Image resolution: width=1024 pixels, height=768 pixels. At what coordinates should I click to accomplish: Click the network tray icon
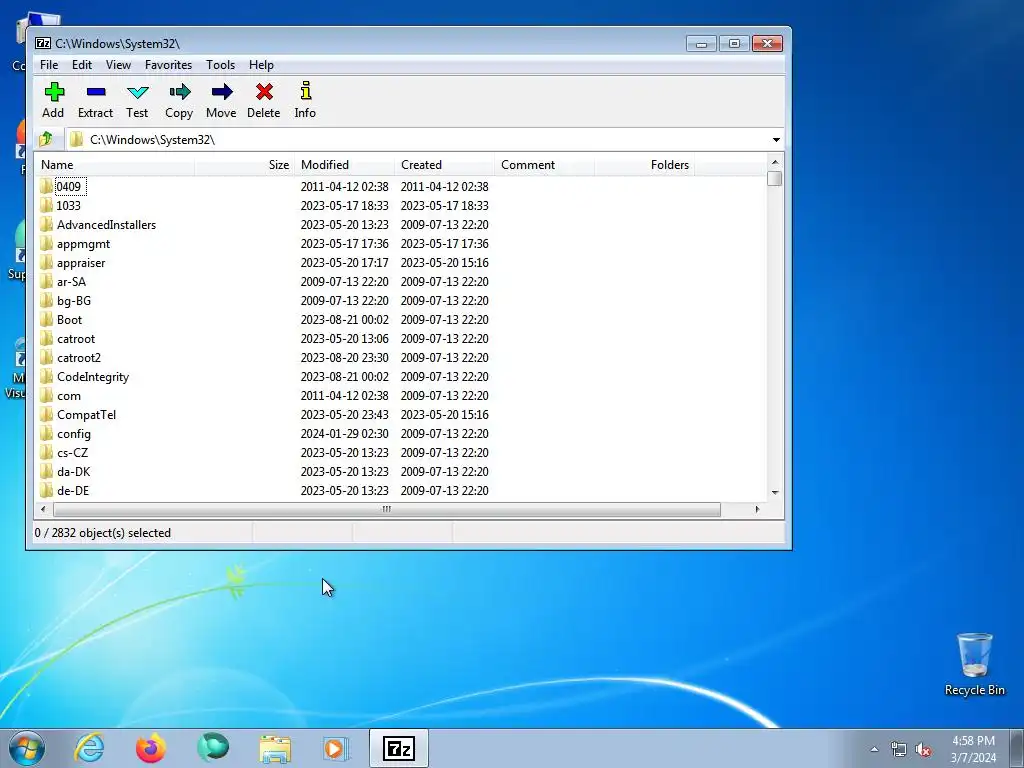pos(899,750)
